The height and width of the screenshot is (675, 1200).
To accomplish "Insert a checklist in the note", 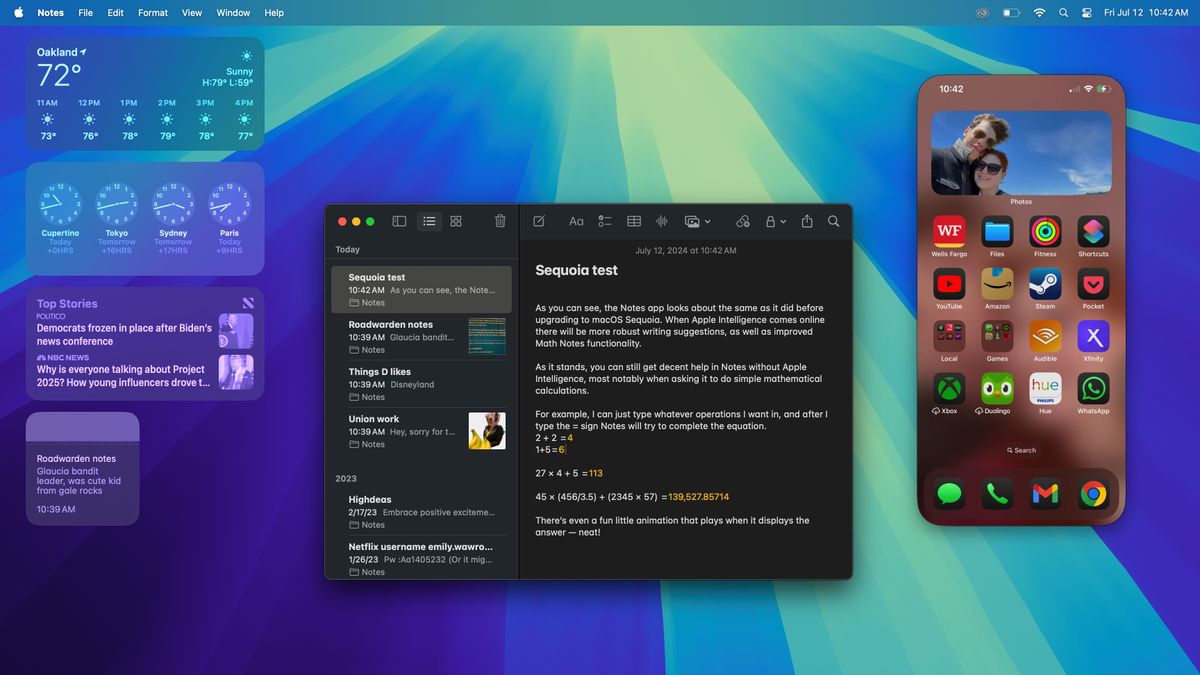I will pos(604,221).
